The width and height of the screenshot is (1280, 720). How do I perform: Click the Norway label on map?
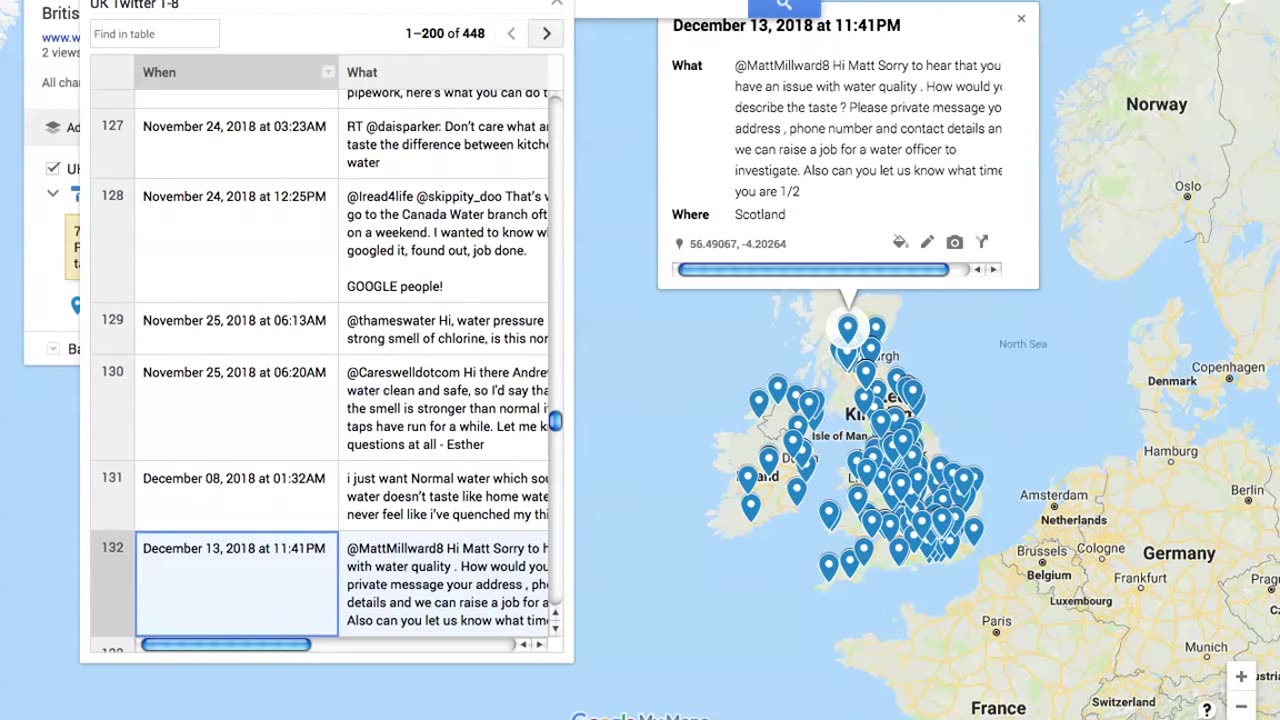click(1156, 104)
